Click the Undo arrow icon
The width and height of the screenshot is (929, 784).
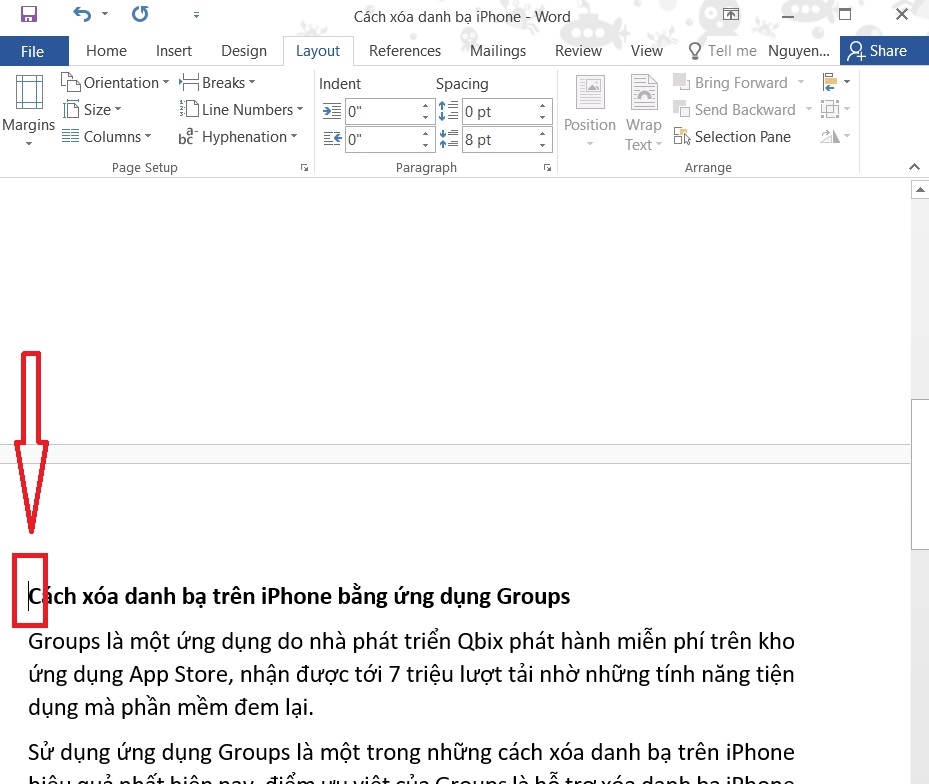pos(82,14)
